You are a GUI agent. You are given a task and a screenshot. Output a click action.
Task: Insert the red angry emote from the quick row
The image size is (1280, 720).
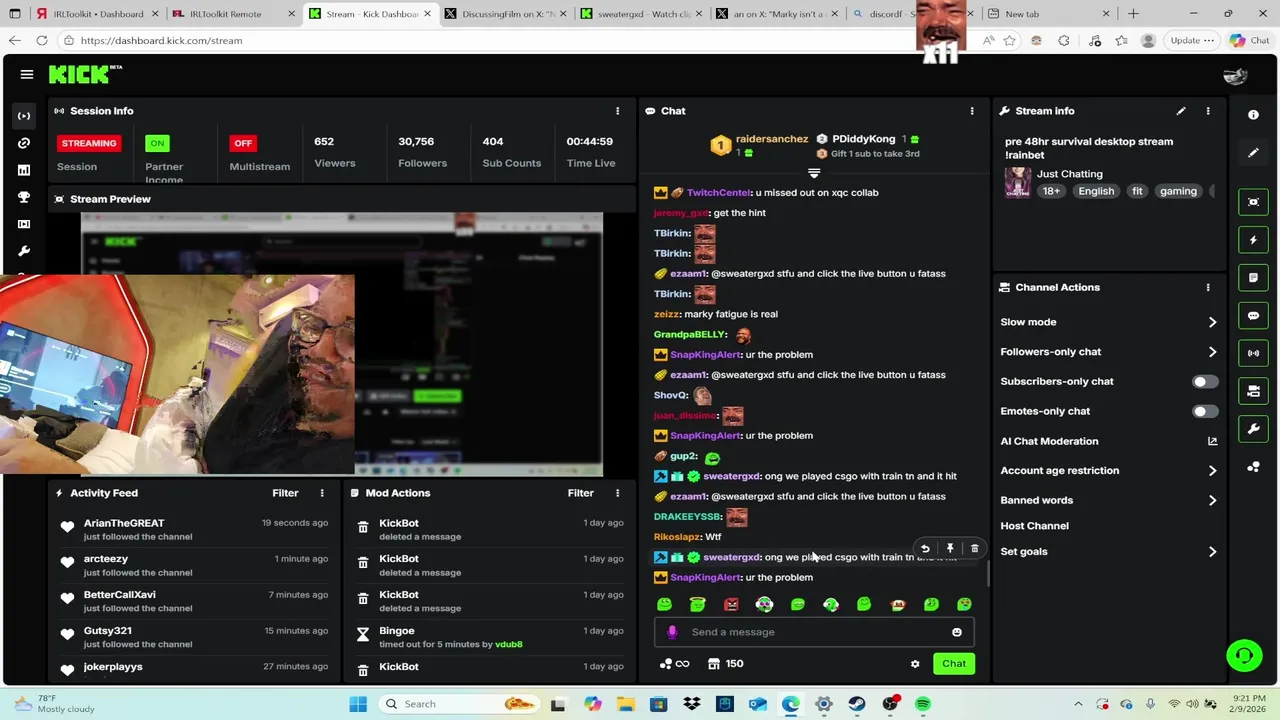tap(731, 604)
